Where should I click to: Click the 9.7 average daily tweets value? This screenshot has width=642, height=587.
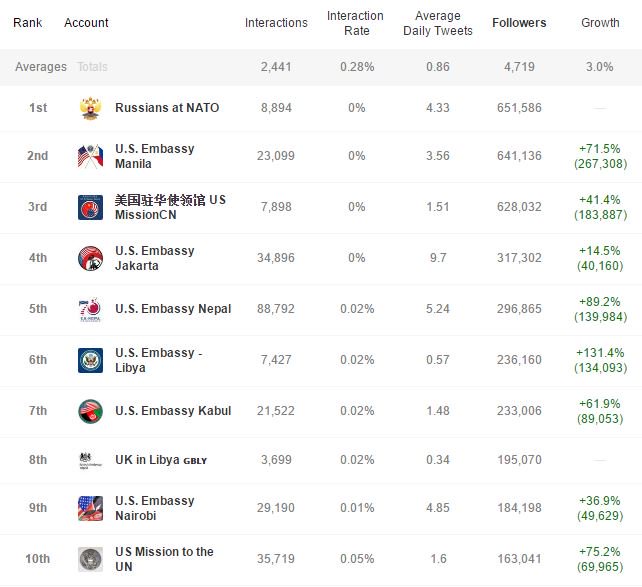438,257
